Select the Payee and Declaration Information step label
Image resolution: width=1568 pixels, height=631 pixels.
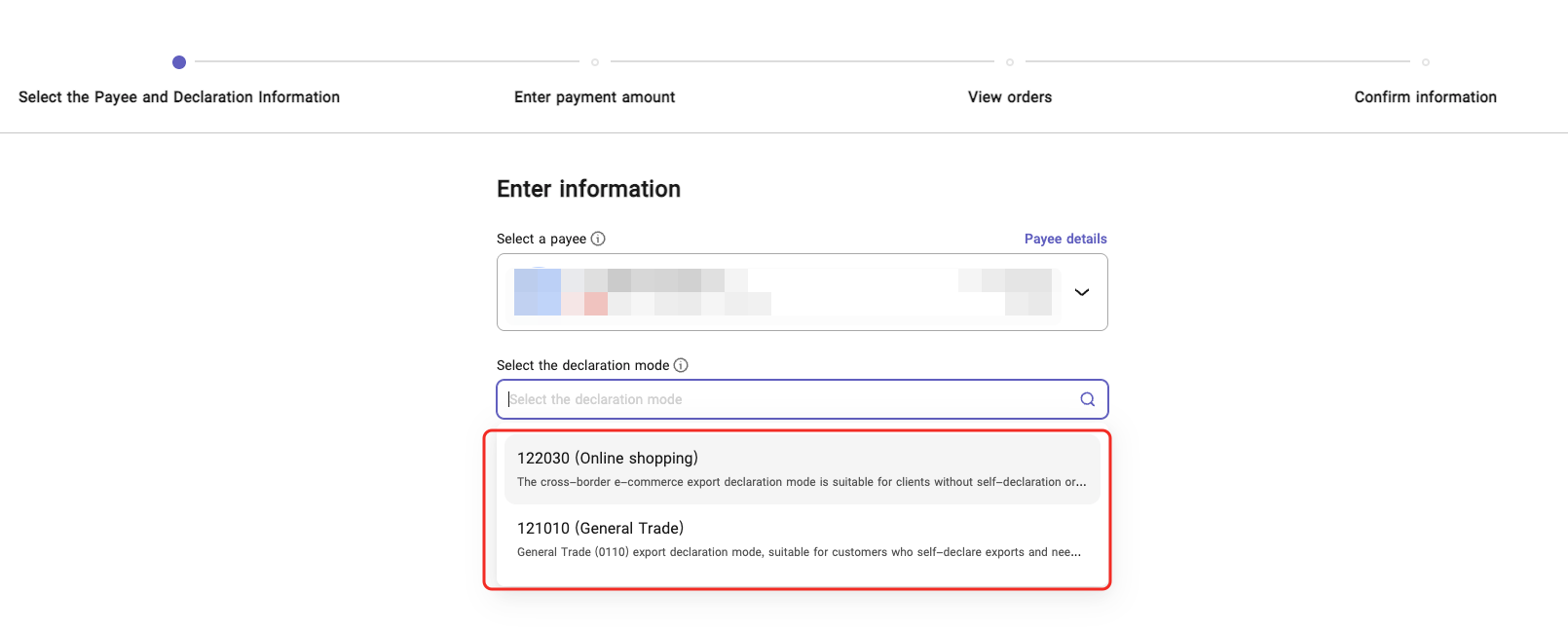tap(179, 97)
